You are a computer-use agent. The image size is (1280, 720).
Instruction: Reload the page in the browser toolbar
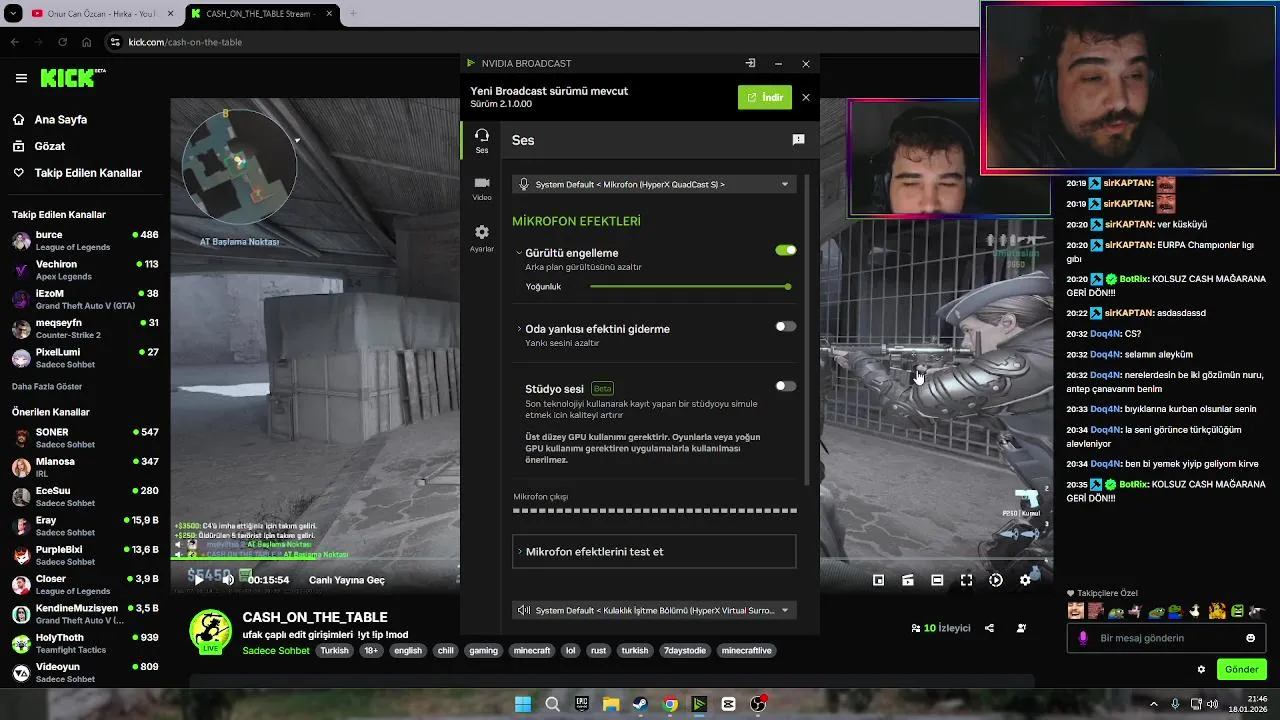click(63, 42)
